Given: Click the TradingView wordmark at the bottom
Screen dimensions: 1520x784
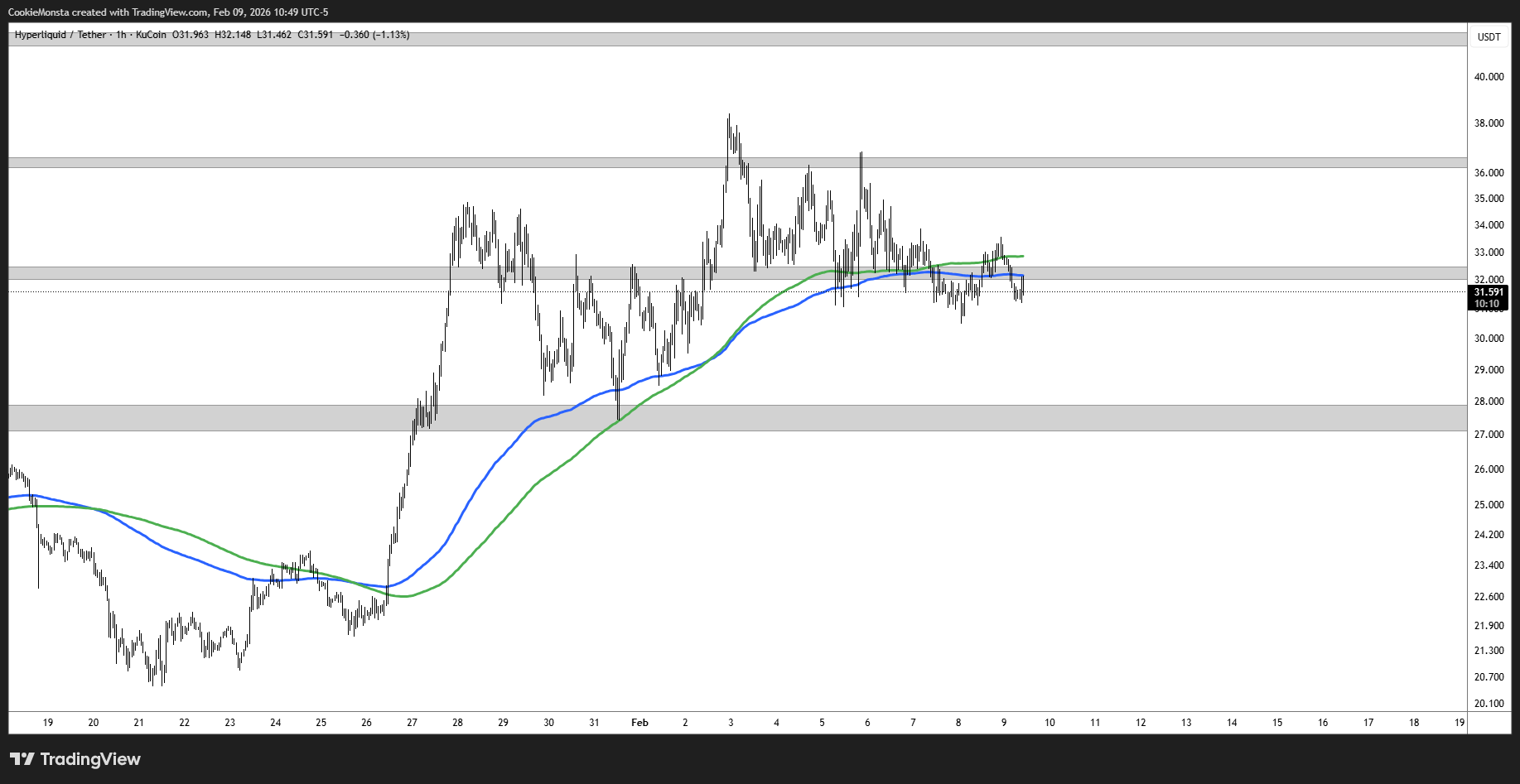Looking at the screenshot, I should 90,759.
